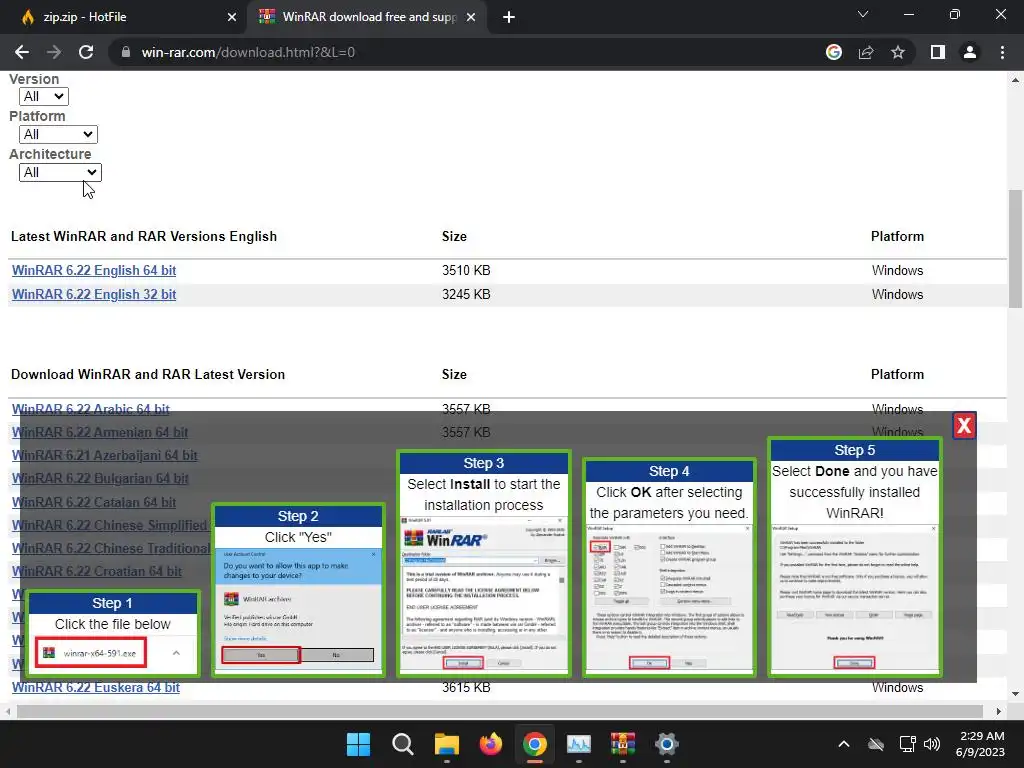
Task: Click the Step 2 Click Yes thumbnail
Action: click(298, 590)
